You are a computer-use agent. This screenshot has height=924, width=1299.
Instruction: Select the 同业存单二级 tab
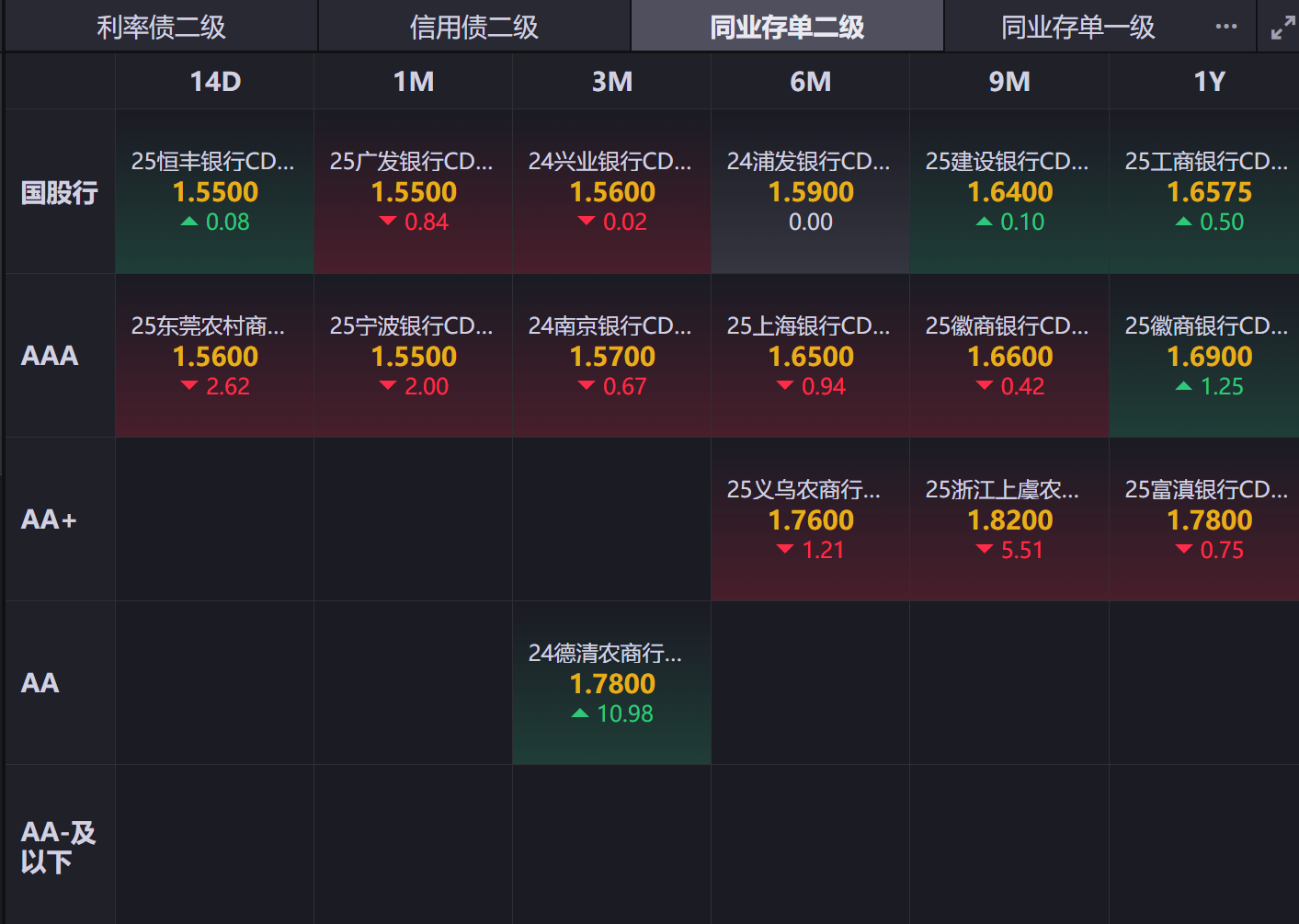[787, 27]
